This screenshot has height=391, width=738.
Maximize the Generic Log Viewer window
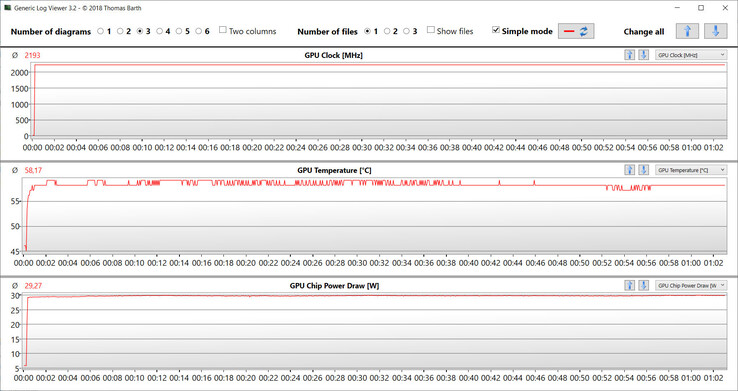click(x=701, y=8)
